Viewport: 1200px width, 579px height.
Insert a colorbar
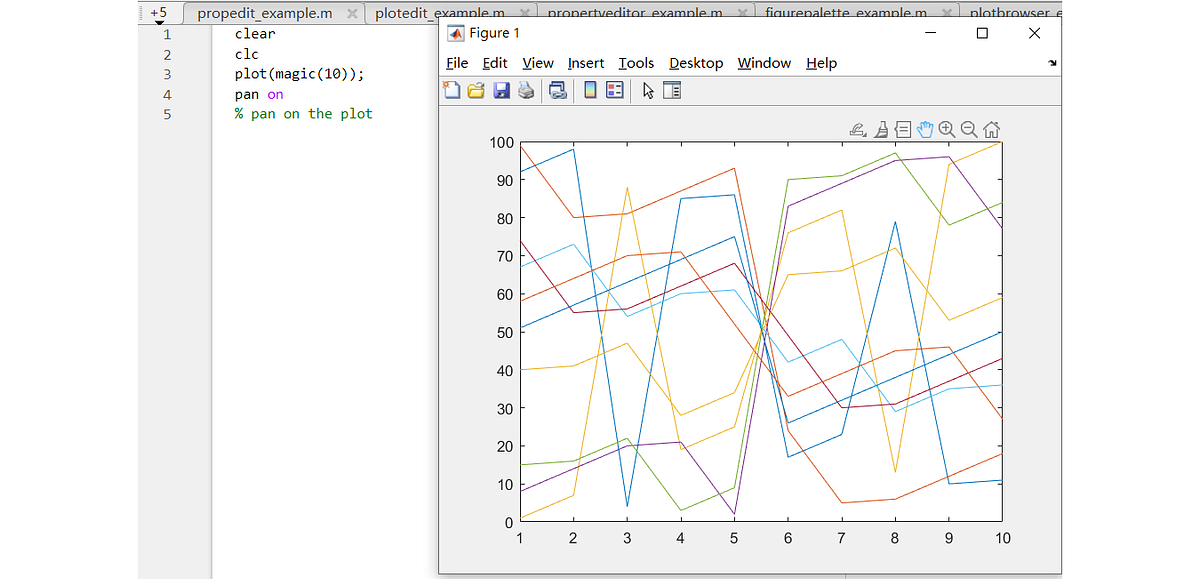[x=590, y=90]
